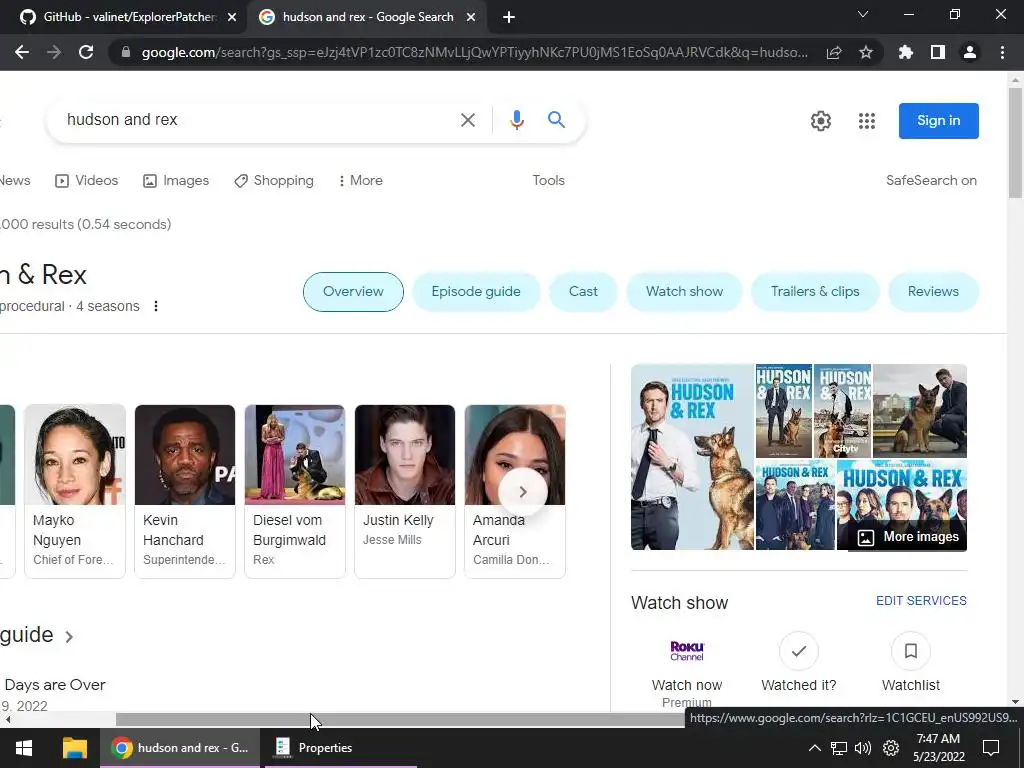The height and width of the screenshot is (768, 1024).
Task: Select the Shopping search tab
Action: [x=274, y=181]
